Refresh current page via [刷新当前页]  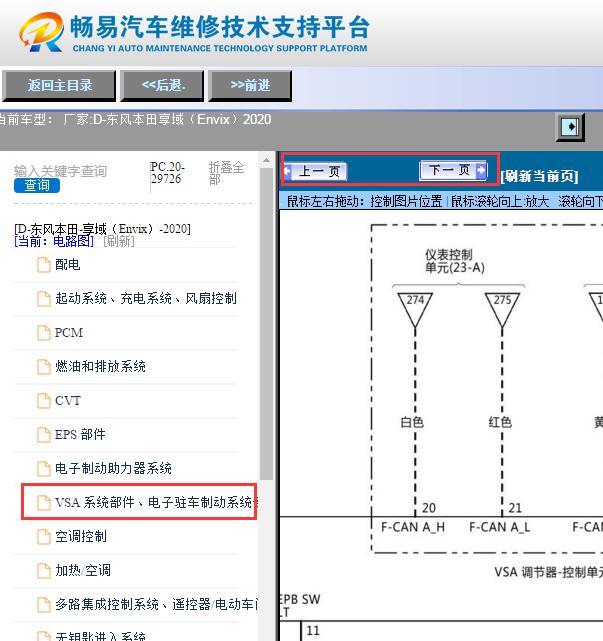click(540, 176)
